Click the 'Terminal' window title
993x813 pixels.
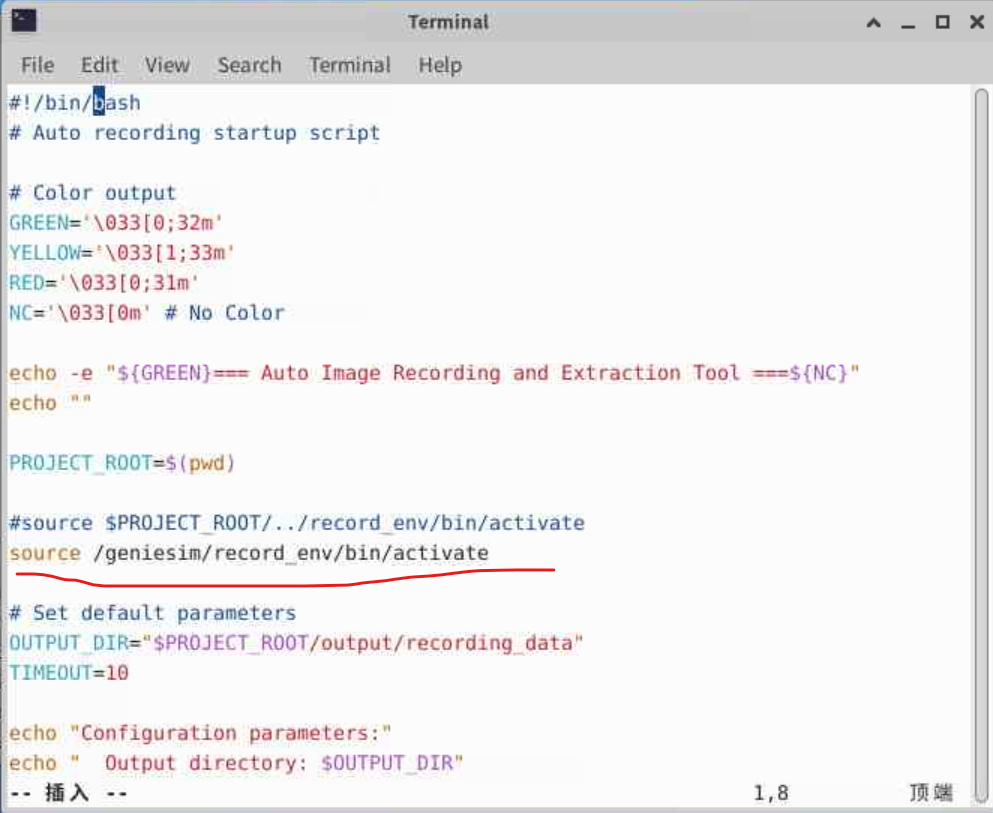[x=448, y=22]
